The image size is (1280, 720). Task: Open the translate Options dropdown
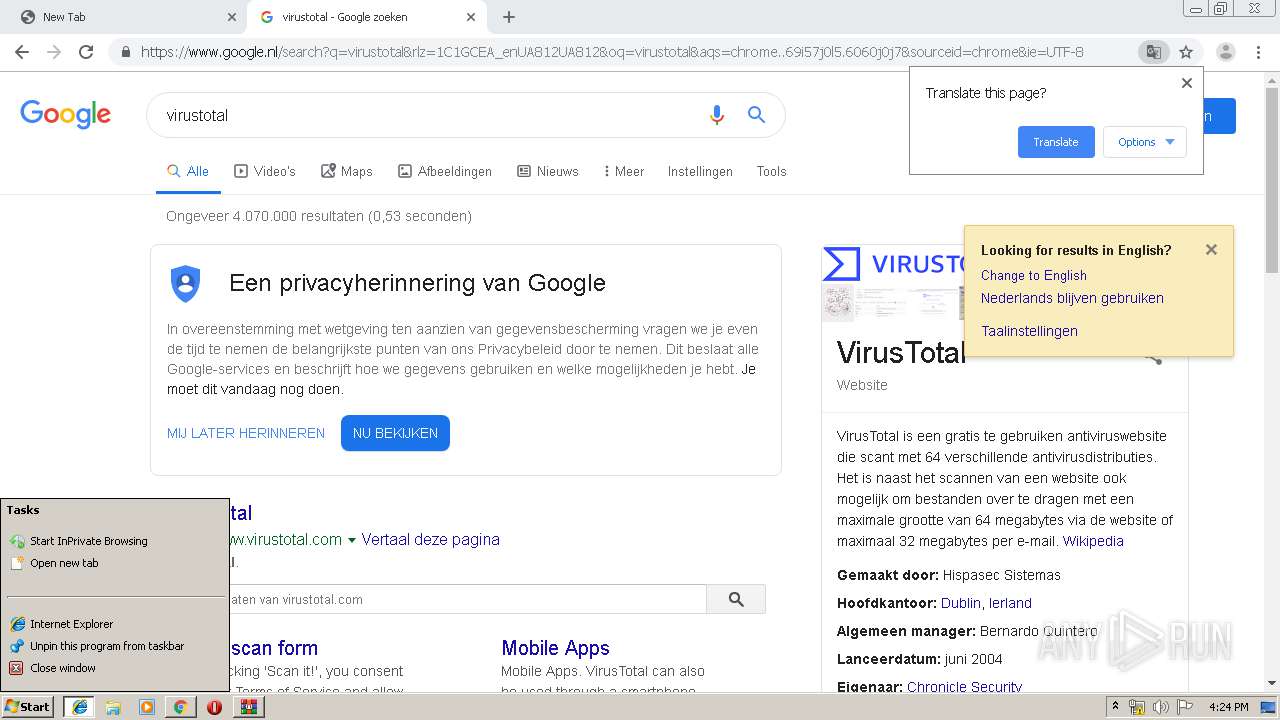(x=1145, y=142)
